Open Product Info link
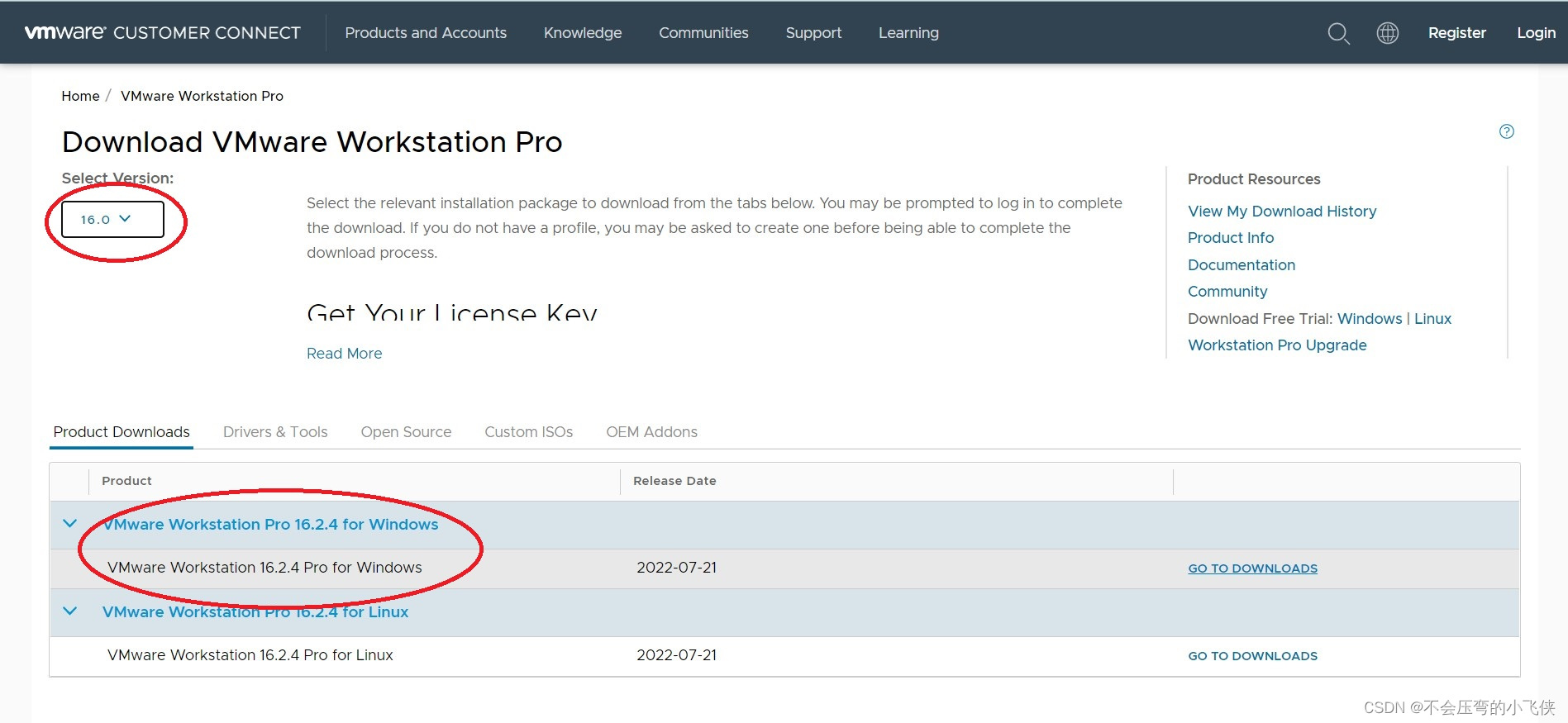Viewport: 1568px width, 723px height. pyautogui.click(x=1231, y=238)
